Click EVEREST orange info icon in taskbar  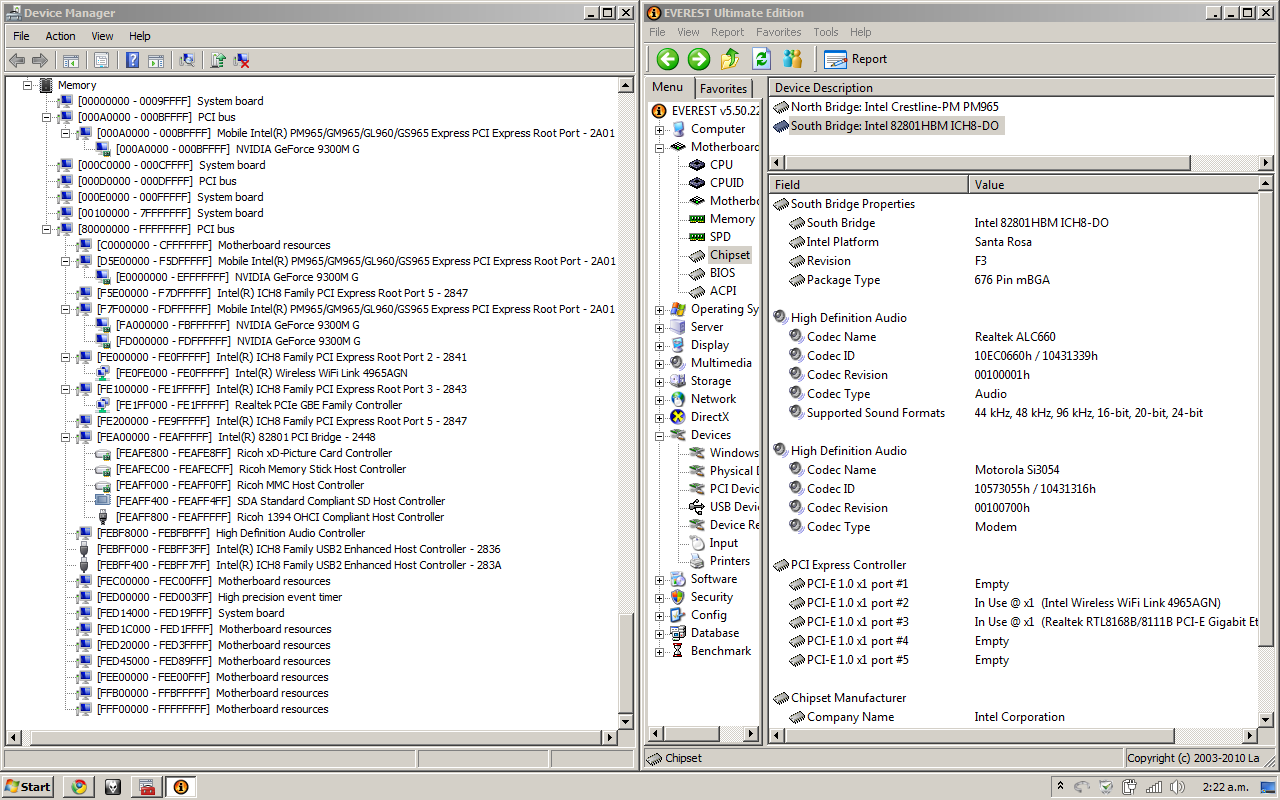[x=181, y=786]
